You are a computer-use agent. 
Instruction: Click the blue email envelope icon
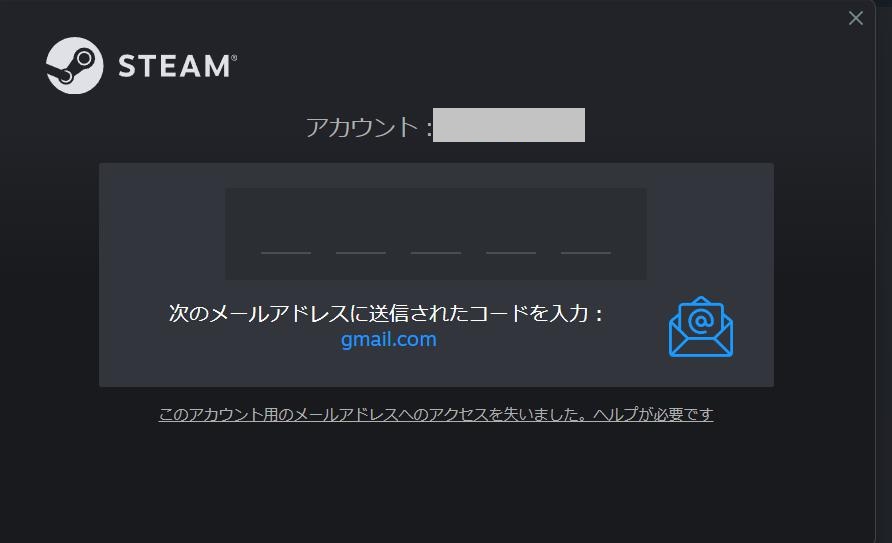(701, 327)
